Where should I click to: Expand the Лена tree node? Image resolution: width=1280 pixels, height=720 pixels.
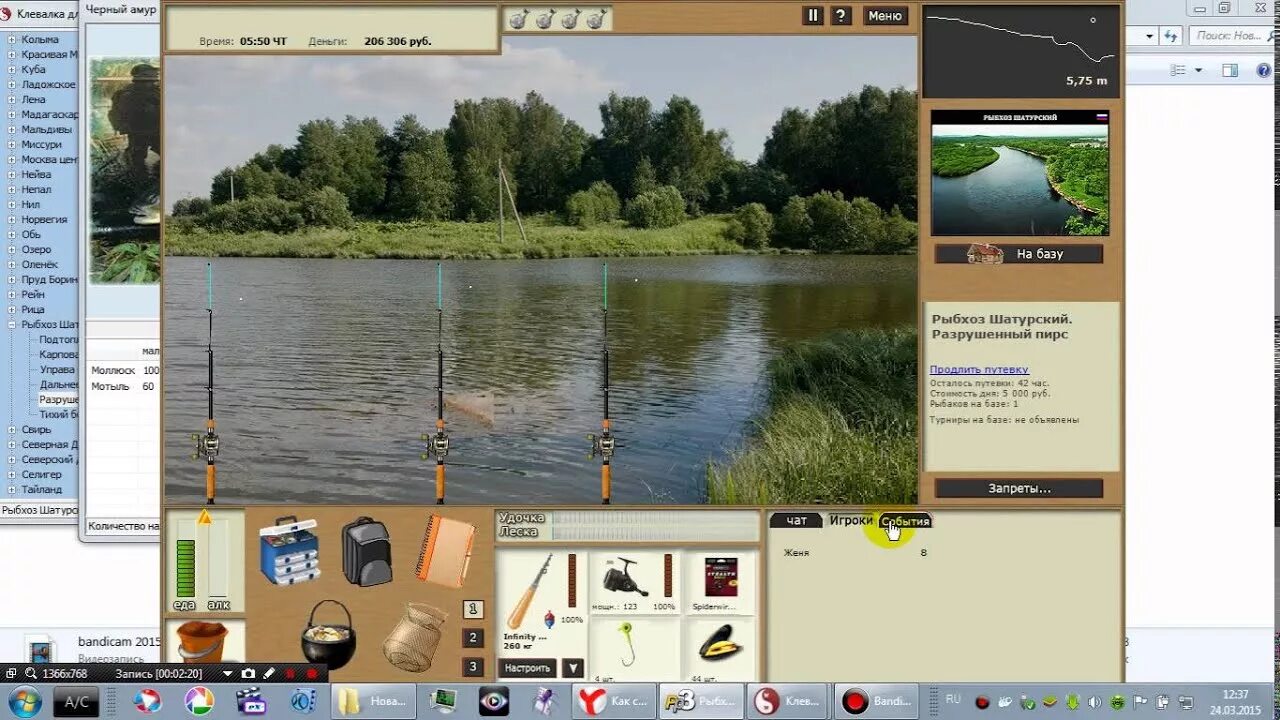pos(13,100)
